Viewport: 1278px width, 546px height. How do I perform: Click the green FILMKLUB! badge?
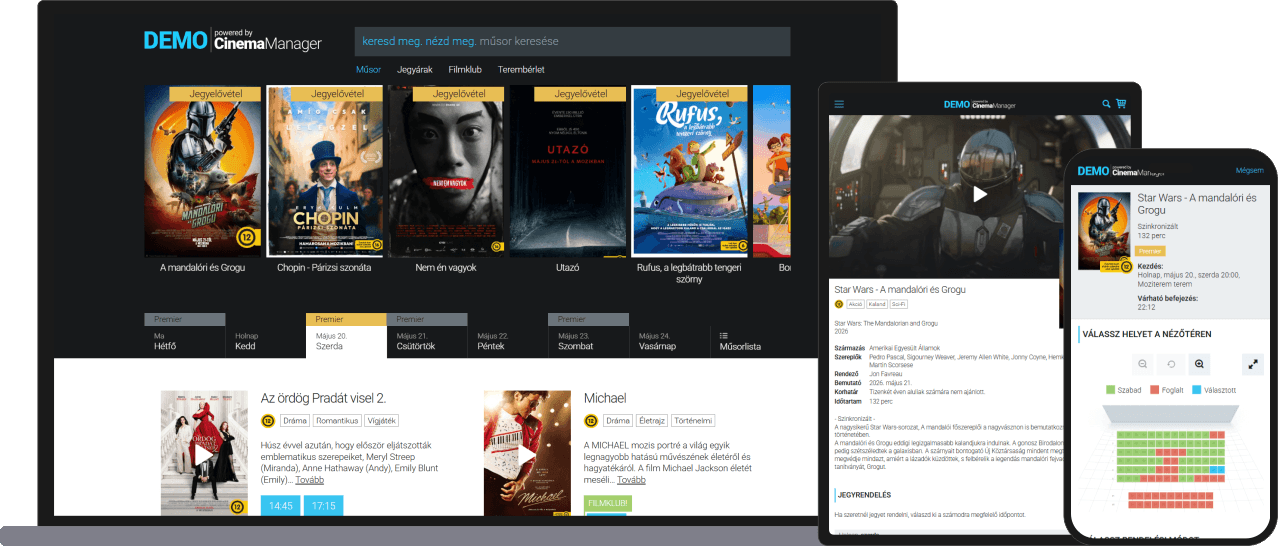(x=606, y=503)
